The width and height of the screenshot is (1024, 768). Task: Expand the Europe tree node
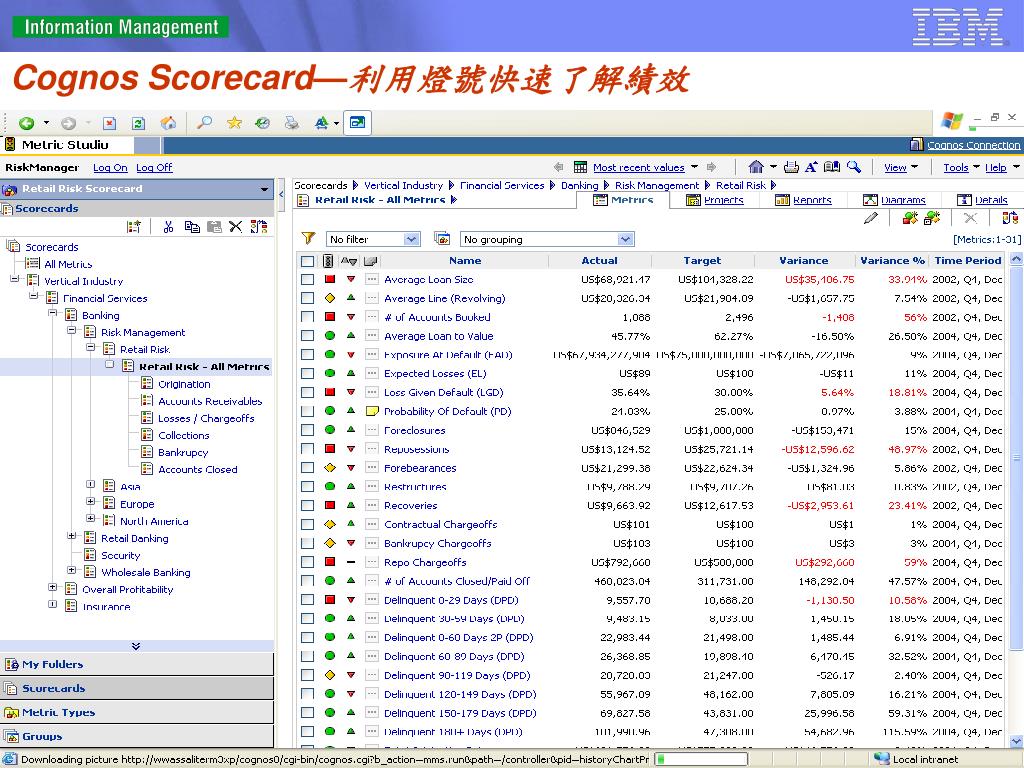[91, 502]
